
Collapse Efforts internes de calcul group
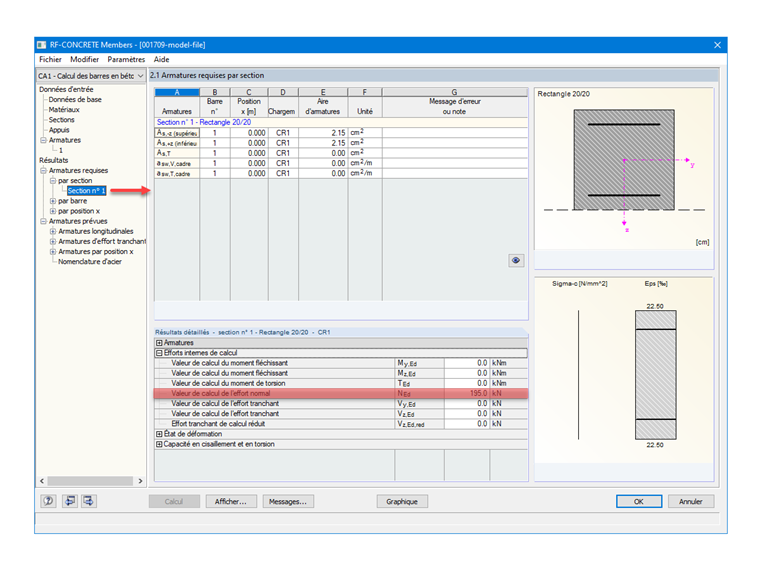tap(159, 353)
